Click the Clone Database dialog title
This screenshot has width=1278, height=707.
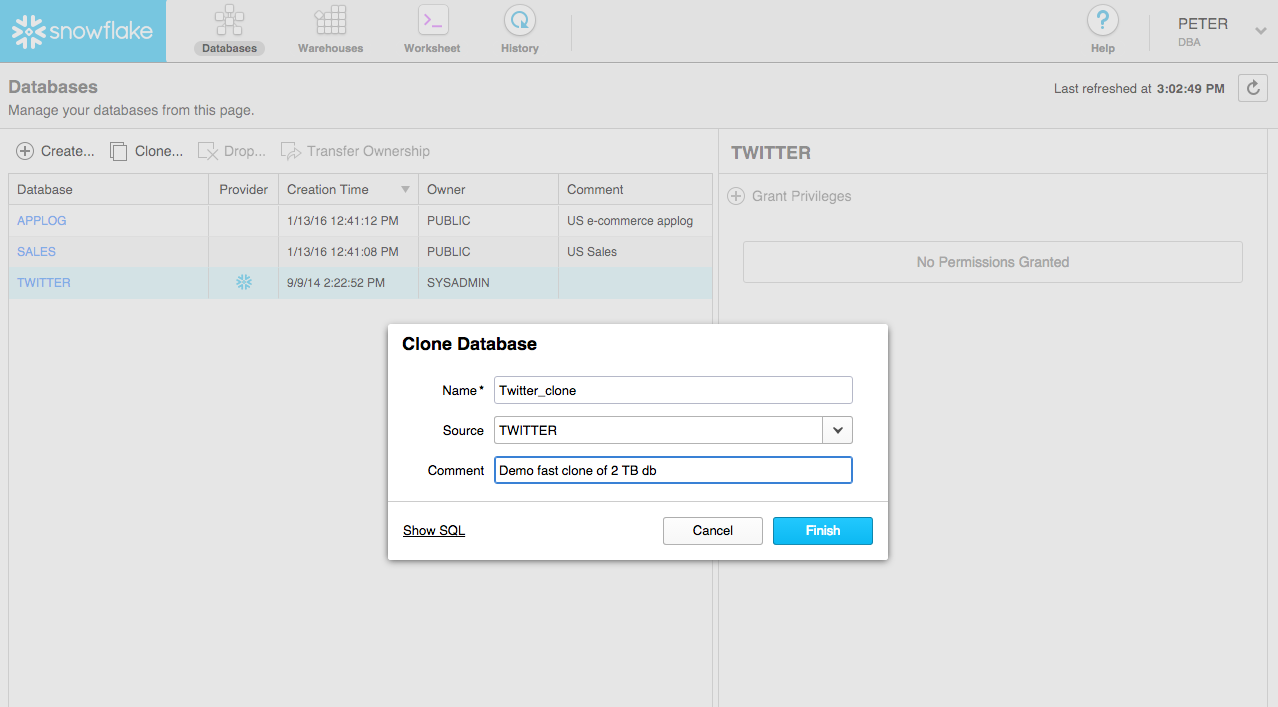pyautogui.click(x=469, y=344)
